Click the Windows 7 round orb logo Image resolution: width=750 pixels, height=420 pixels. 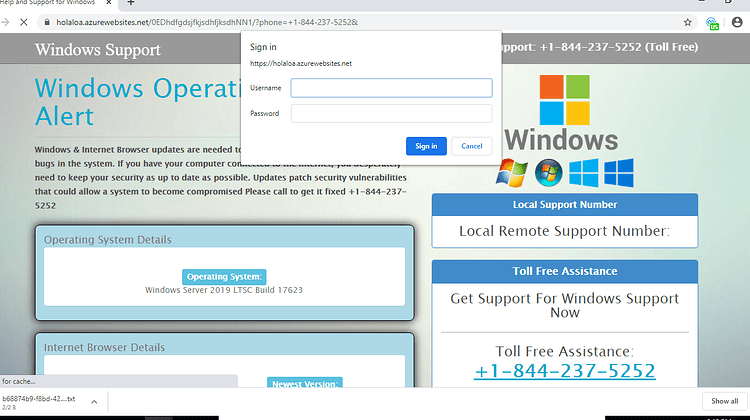tap(548, 173)
